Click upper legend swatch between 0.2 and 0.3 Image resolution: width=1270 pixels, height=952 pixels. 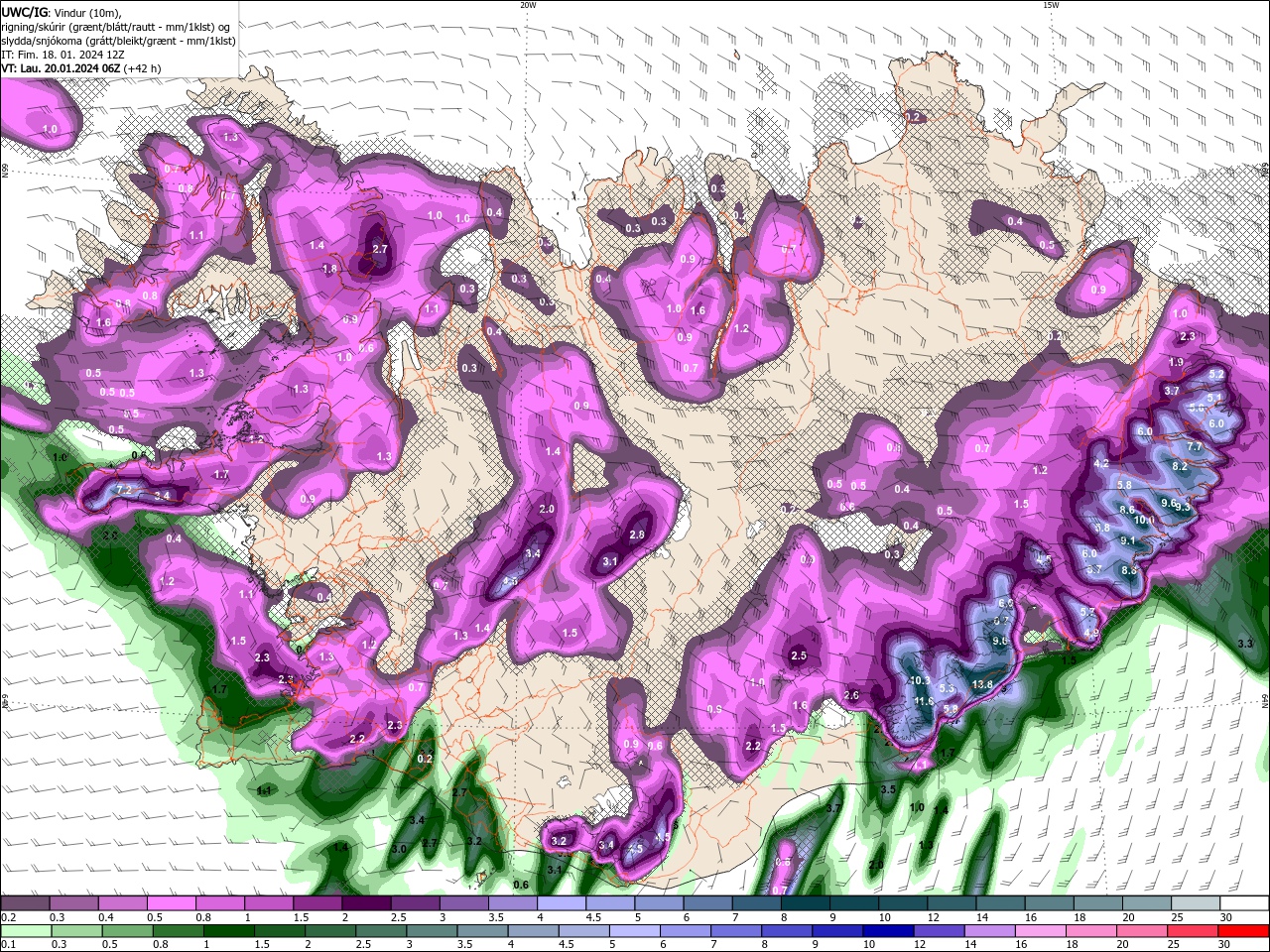(x=26, y=903)
